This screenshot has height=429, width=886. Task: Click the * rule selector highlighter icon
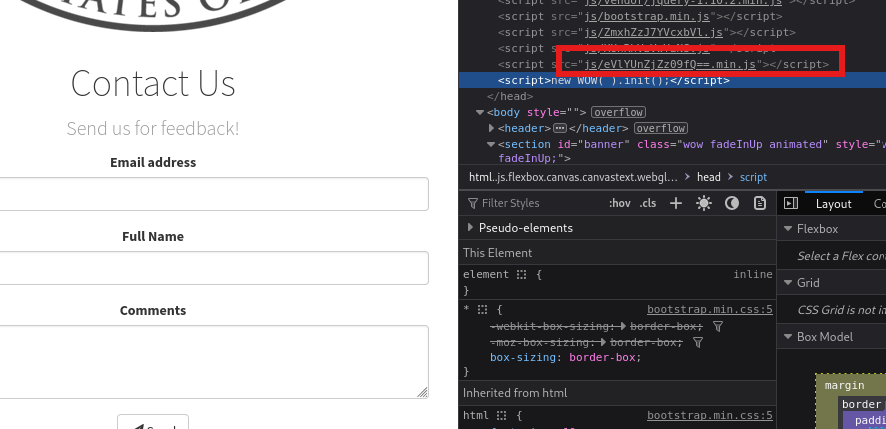(482, 310)
